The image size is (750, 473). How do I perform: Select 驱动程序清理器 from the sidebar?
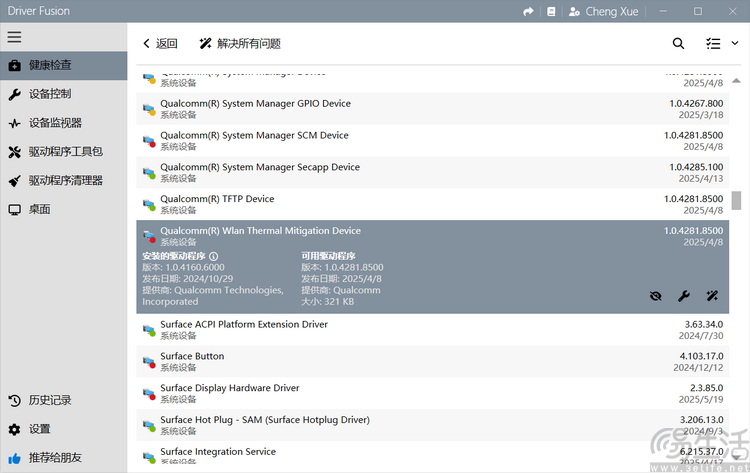tap(65, 181)
